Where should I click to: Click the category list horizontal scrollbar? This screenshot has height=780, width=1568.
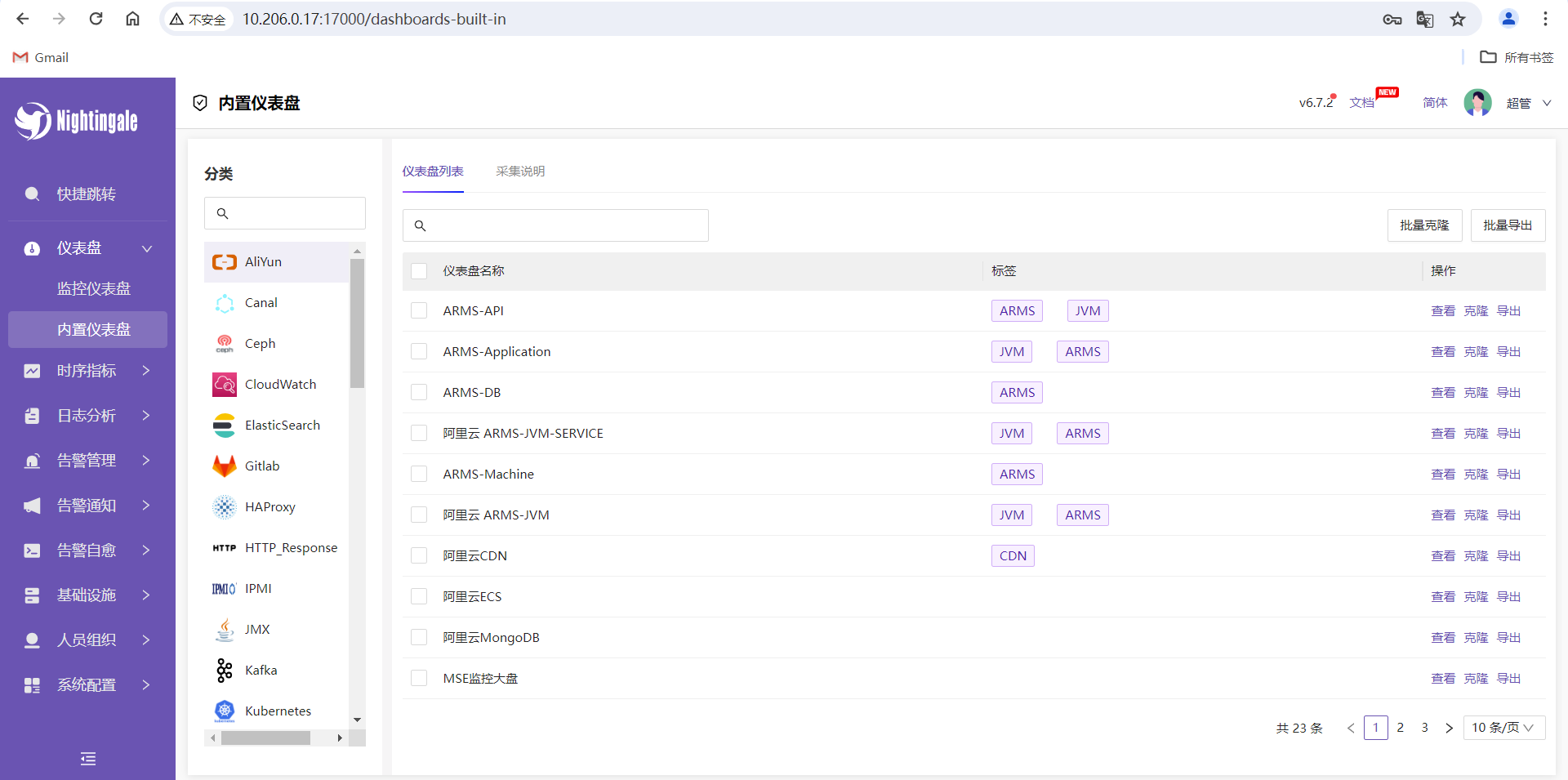265,738
